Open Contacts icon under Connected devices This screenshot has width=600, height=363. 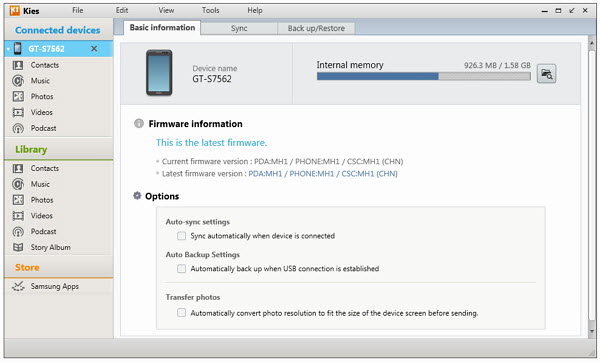pyautogui.click(x=18, y=65)
